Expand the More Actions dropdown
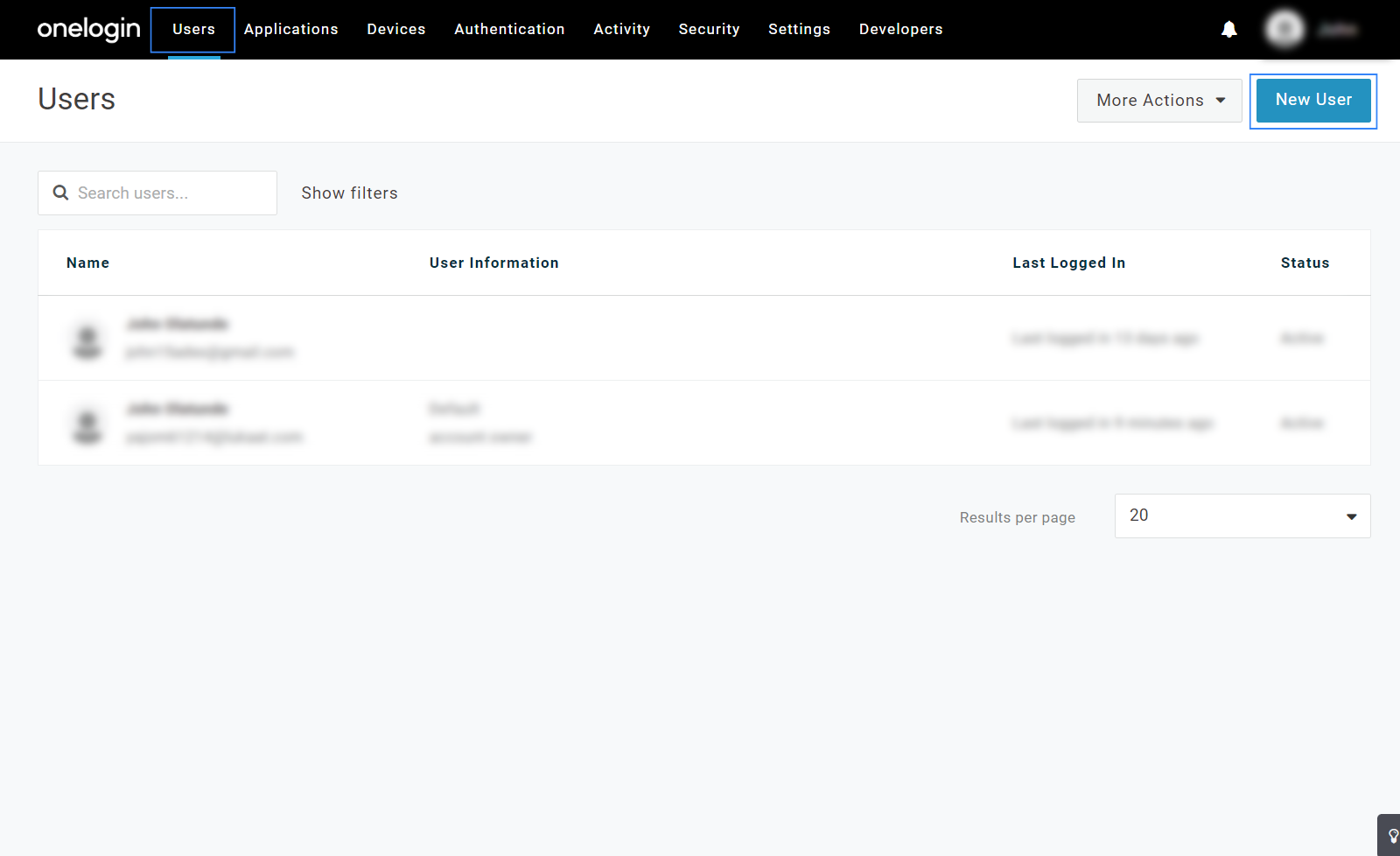 pyautogui.click(x=1158, y=101)
